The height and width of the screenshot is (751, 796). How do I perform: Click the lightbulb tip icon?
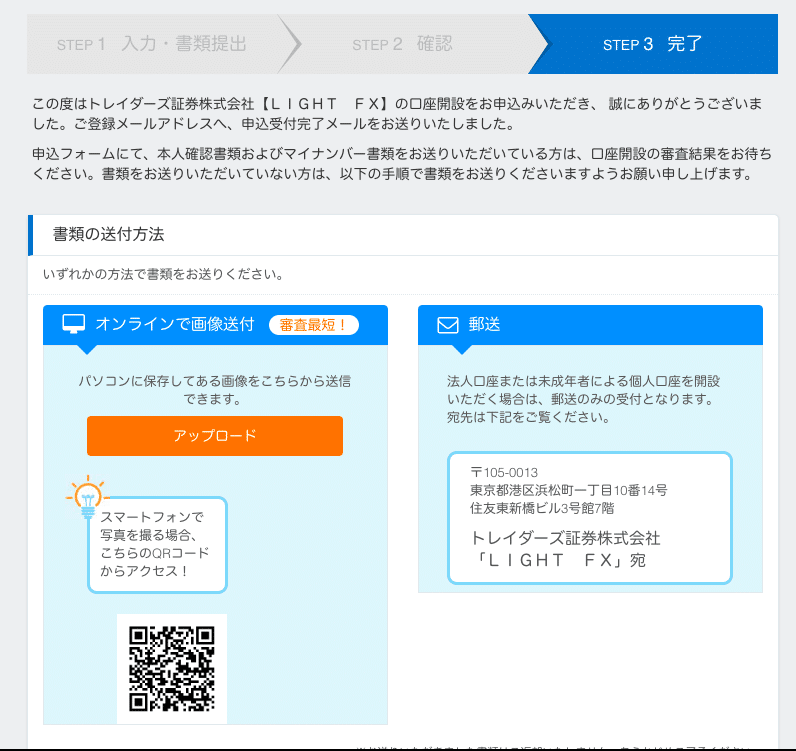87,497
